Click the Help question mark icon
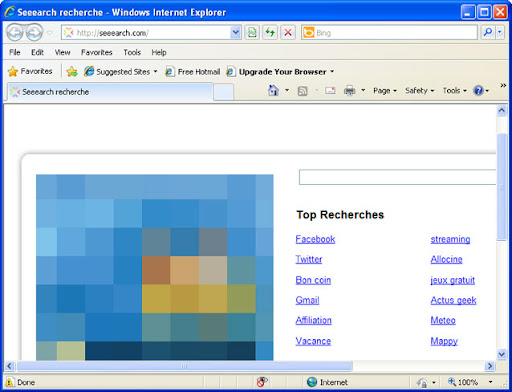 click(478, 90)
